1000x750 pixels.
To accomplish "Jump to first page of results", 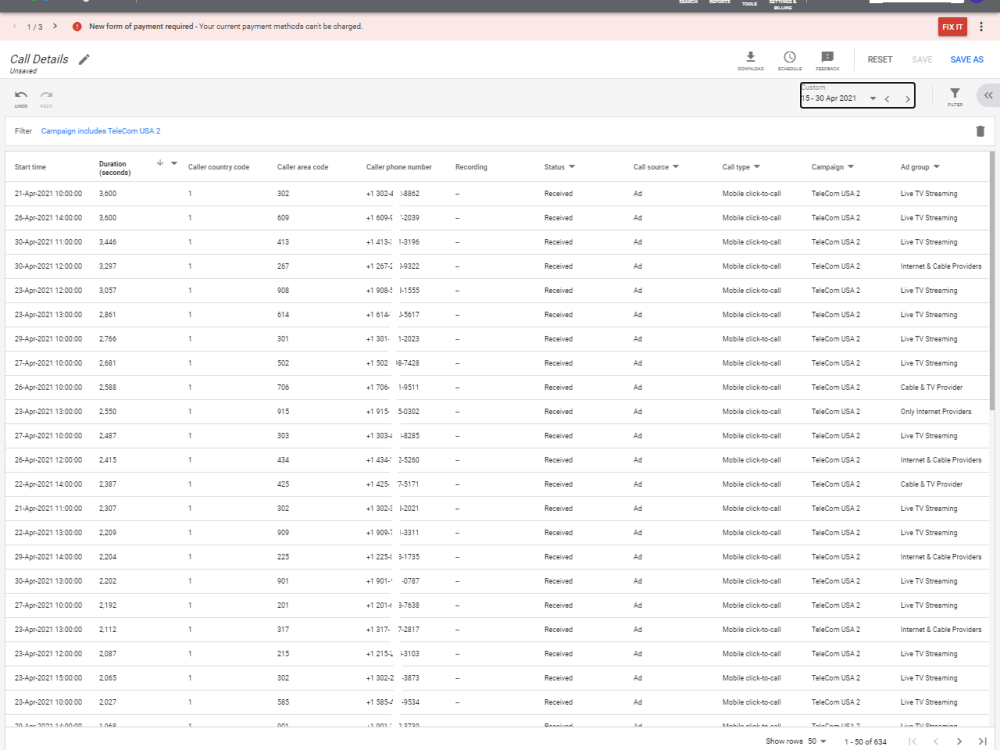I will coord(913,741).
